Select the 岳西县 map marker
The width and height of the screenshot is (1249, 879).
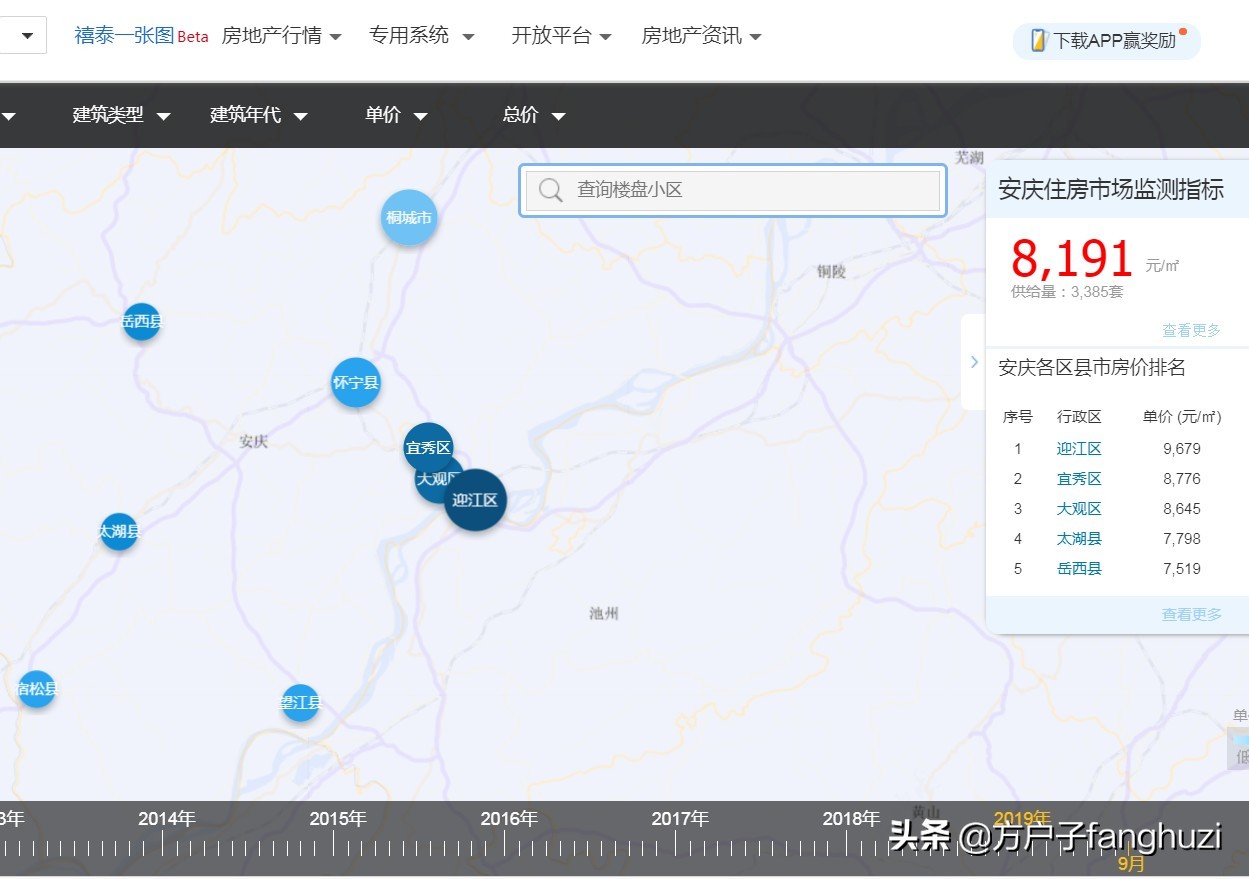(x=141, y=321)
